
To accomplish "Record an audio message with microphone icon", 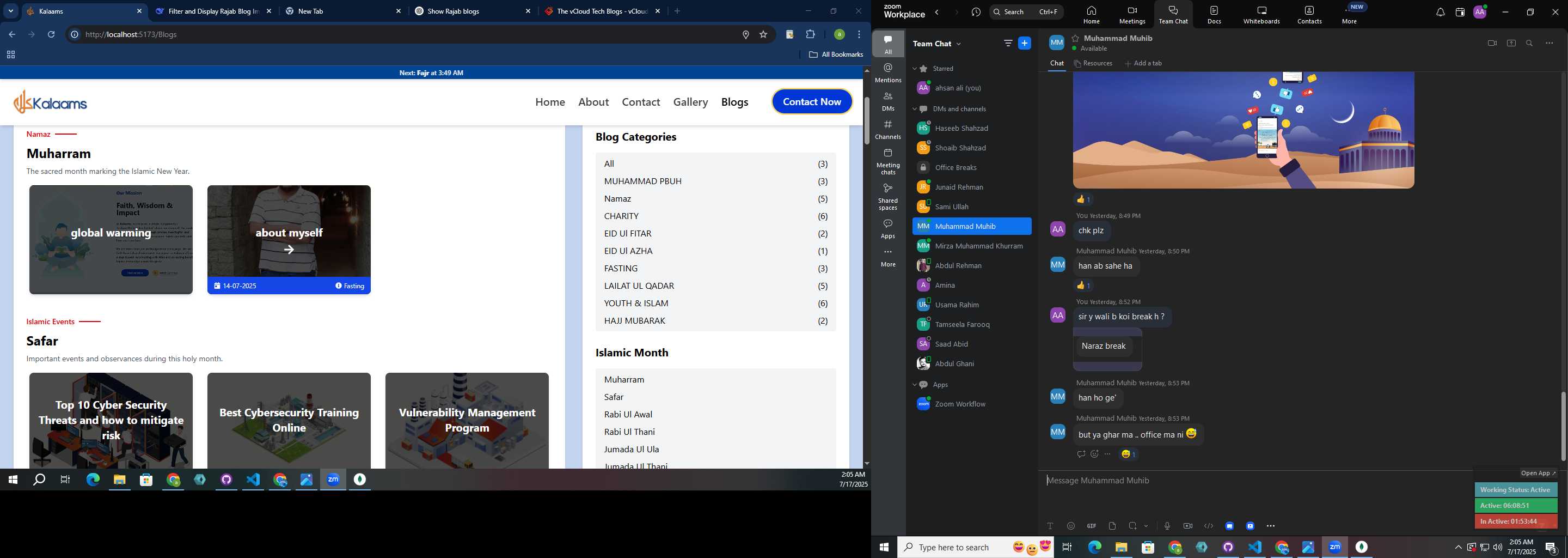I will pos(1167,526).
